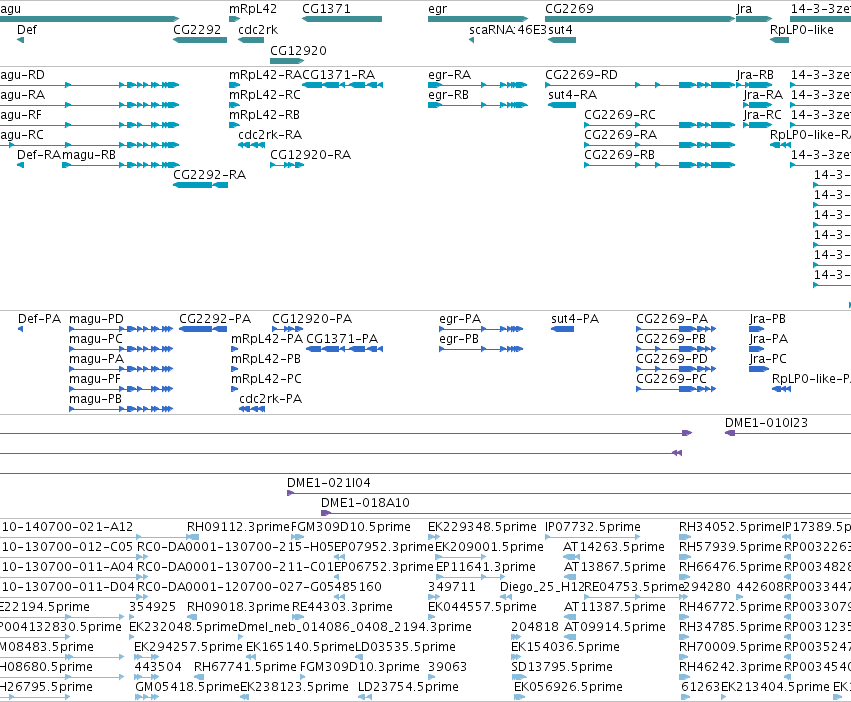Click CG2269-RB transcript label
851x702 pixels.
click(x=619, y=155)
